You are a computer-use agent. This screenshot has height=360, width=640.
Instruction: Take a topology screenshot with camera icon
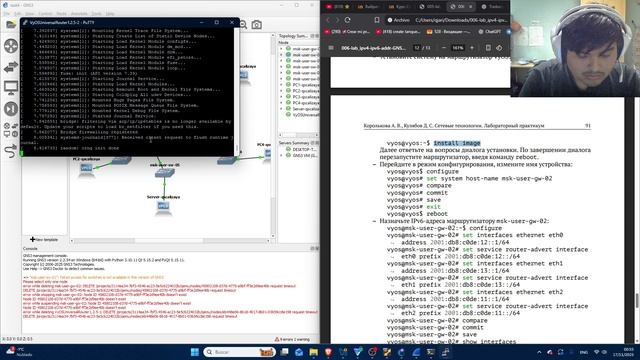(257, 25)
